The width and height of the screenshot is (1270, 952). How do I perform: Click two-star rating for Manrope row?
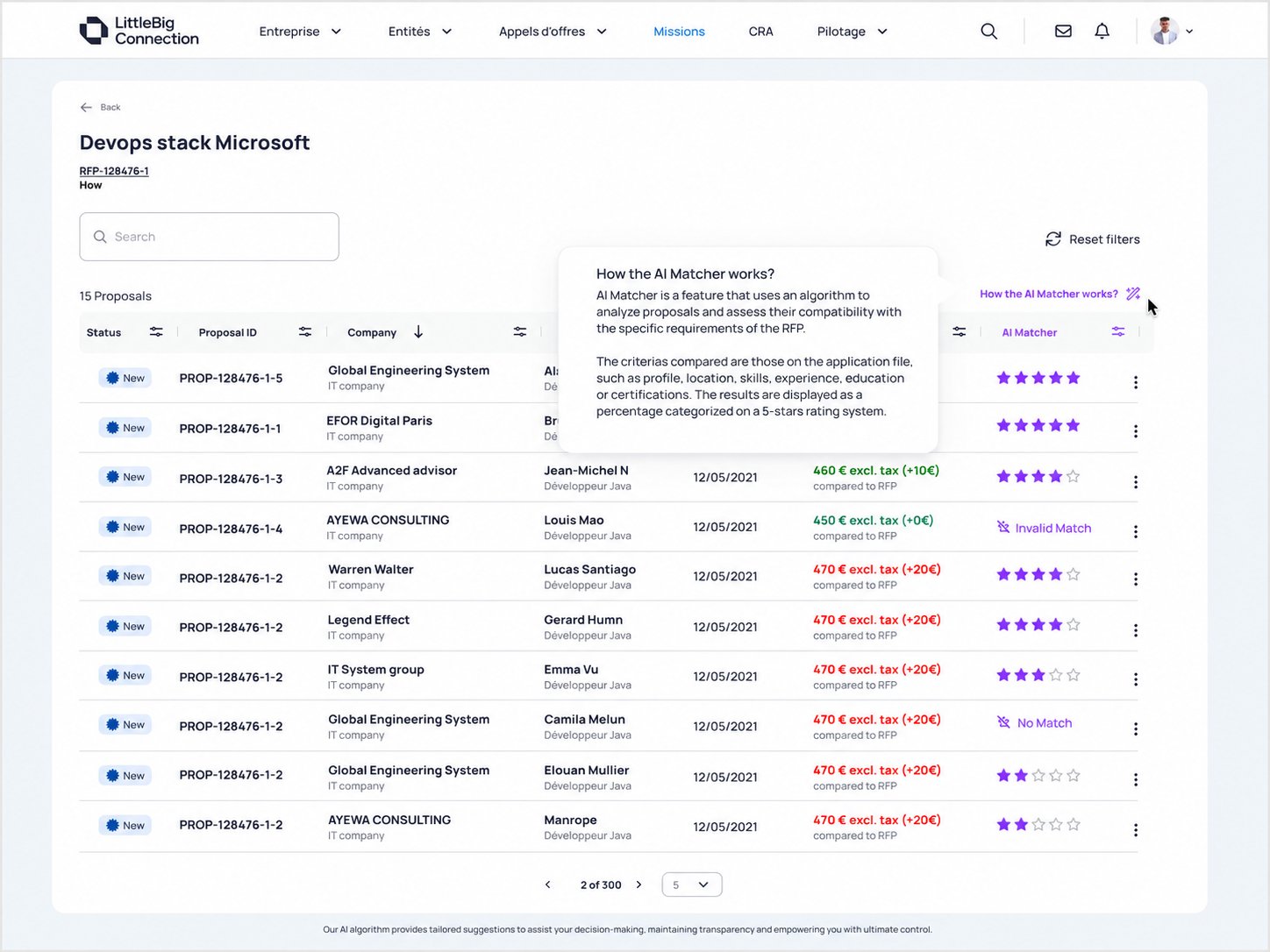click(x=1038, y=825)
